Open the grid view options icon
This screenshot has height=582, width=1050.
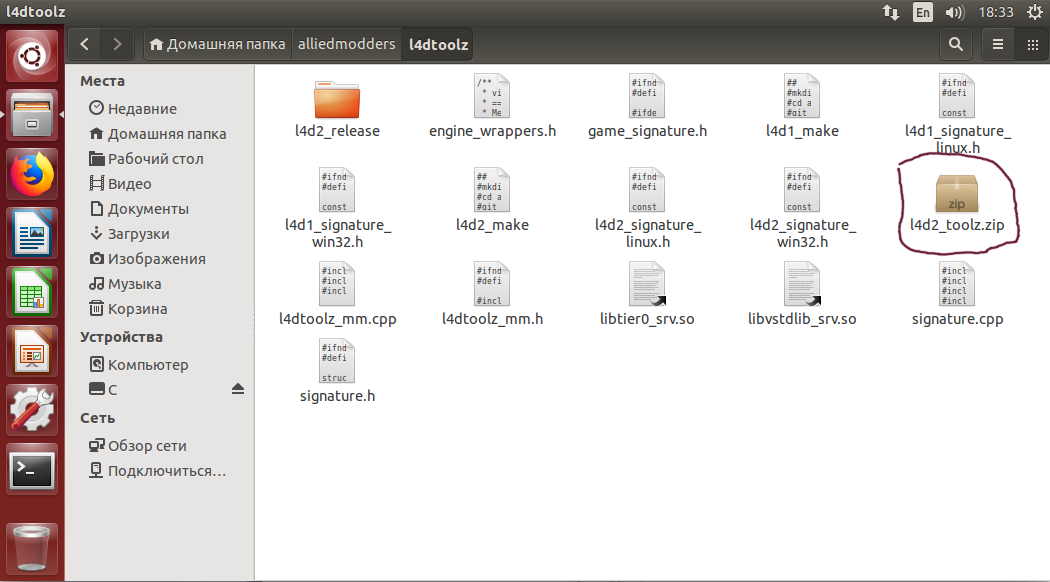pos(1033,44)
